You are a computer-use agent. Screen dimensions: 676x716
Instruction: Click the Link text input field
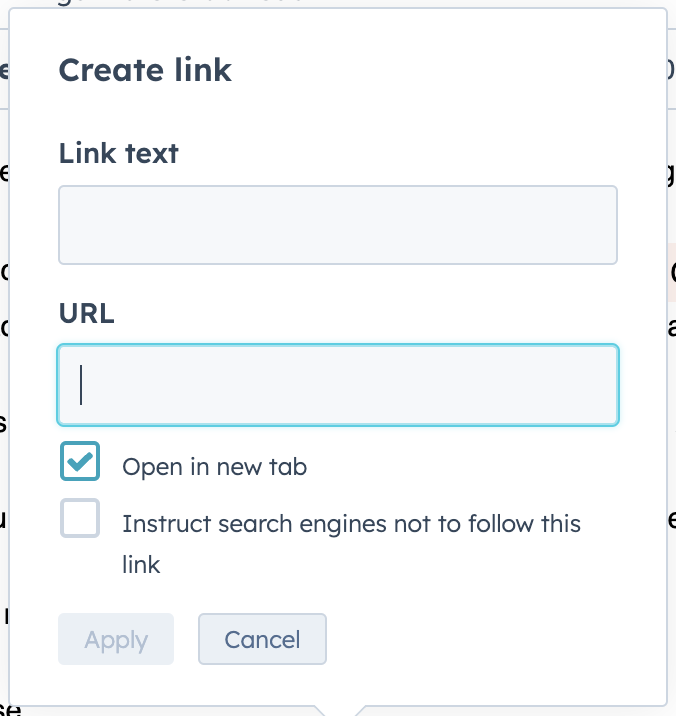click(x=337, y=225)
